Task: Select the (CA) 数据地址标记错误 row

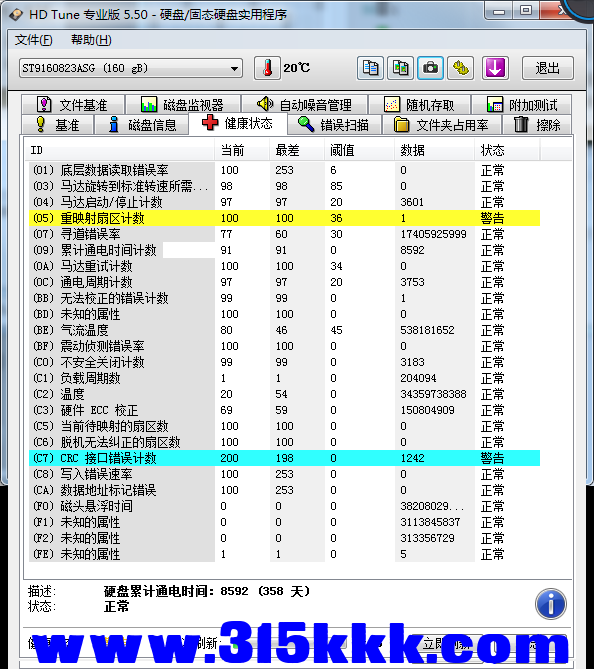Action: [284, 490]
